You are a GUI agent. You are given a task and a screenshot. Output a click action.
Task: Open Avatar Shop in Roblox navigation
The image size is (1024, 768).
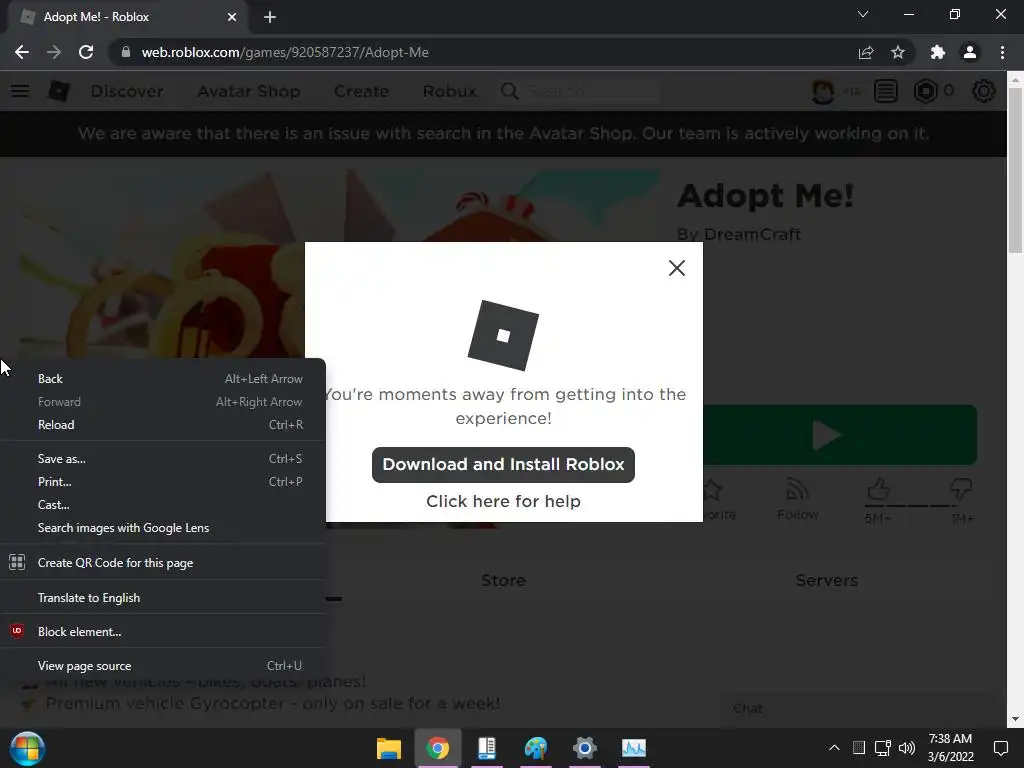249,91
